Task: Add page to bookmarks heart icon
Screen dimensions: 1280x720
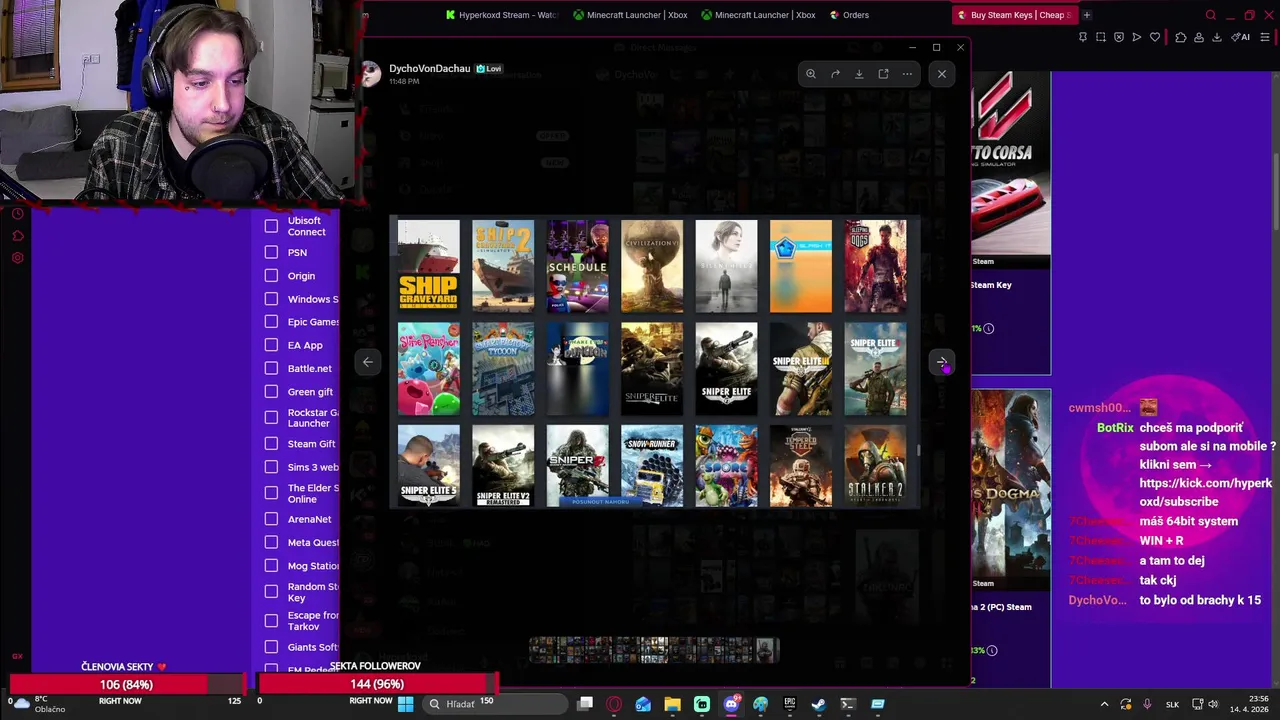Action: [x=1155, y=37]
